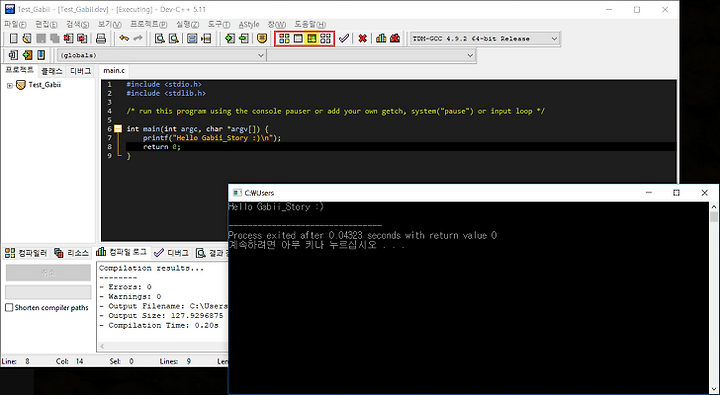Click the 'Process exited after' line in console
The width and height of the screenshot is (720, 395).
(362, 236)
